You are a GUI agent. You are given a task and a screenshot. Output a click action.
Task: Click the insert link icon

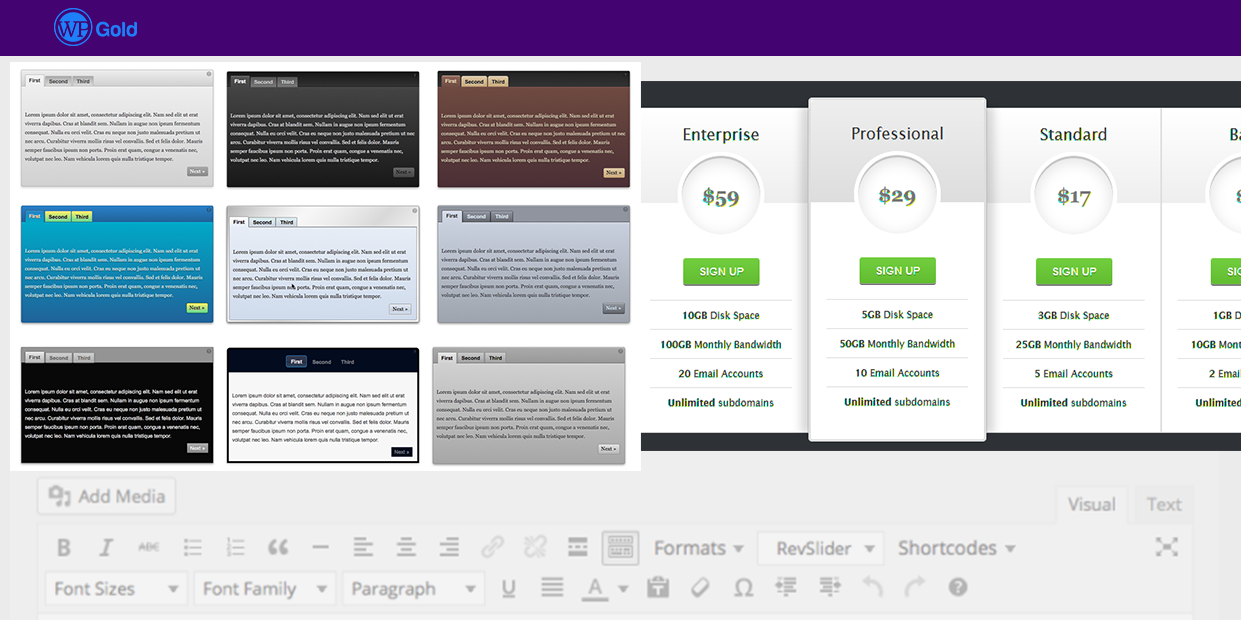pos(492,548)
